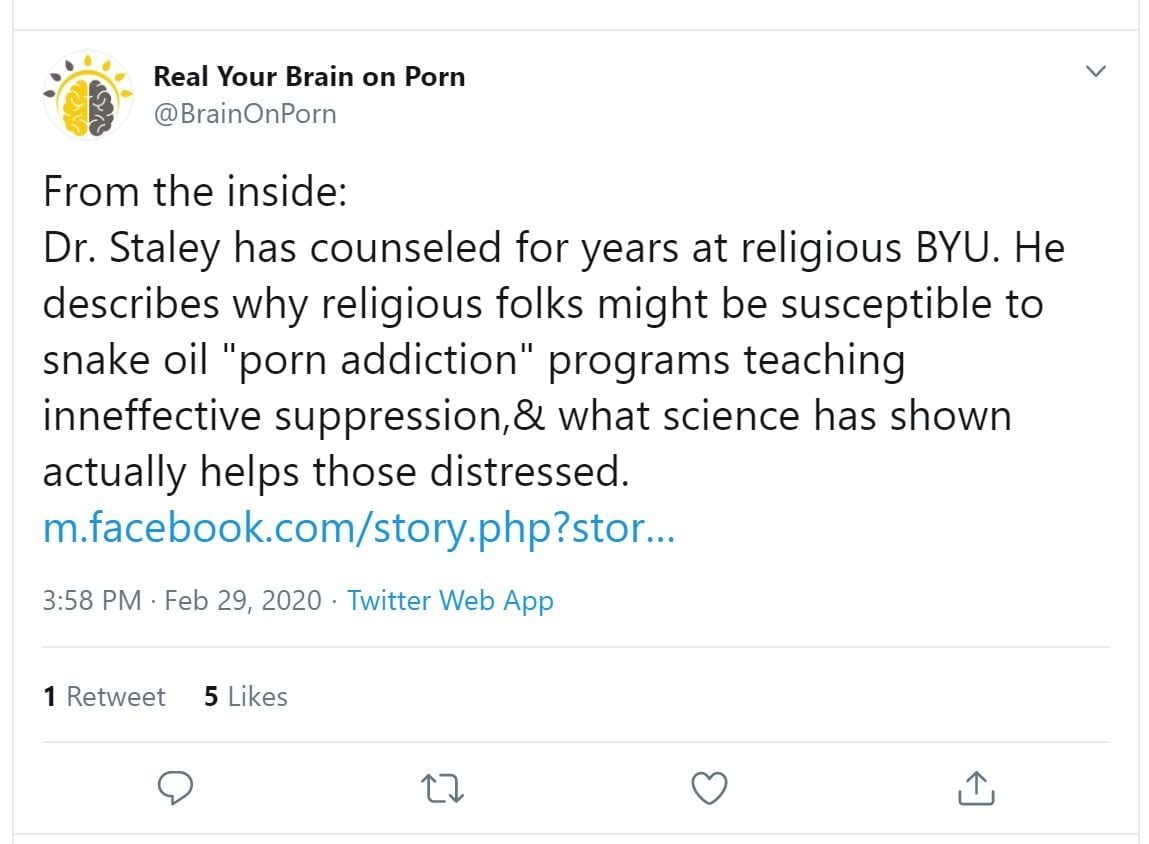
Task: Open the Real Your Brain on Porn profile name
Action: pyautogui.click(x=308, y=77)
